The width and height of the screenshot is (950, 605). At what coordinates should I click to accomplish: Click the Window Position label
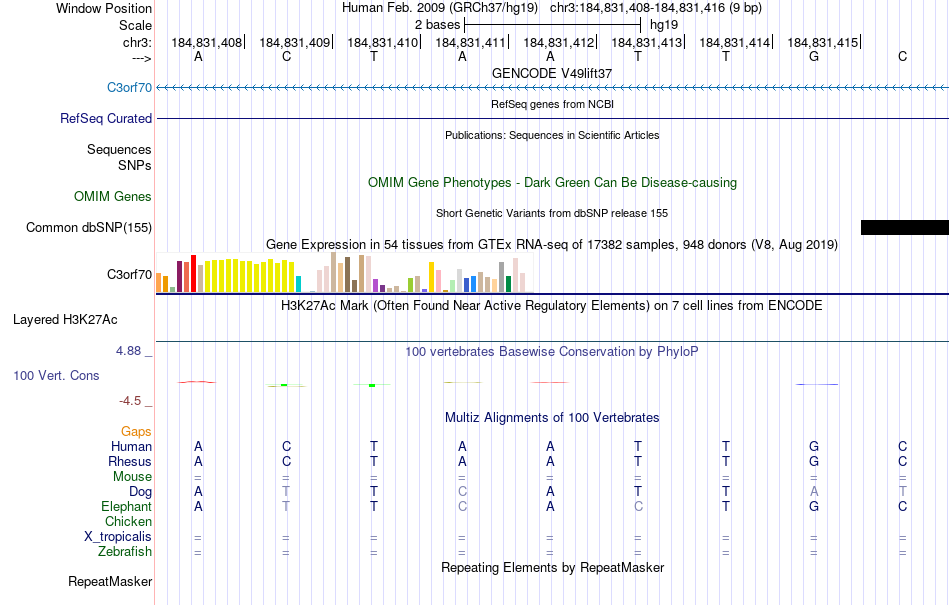tap(104, 8)
